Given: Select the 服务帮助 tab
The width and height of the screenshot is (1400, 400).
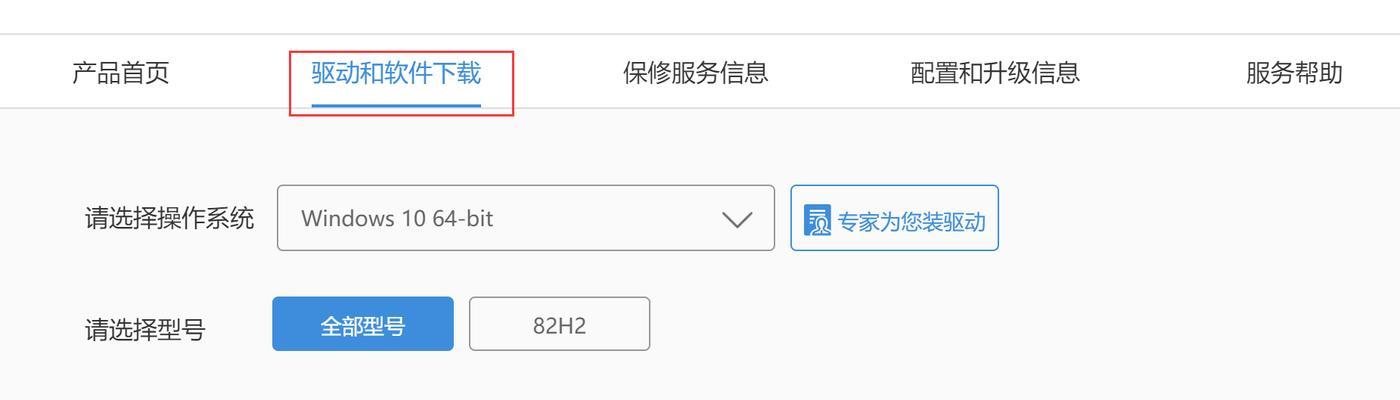Looking at the screenshot, I should point(1294,73).
